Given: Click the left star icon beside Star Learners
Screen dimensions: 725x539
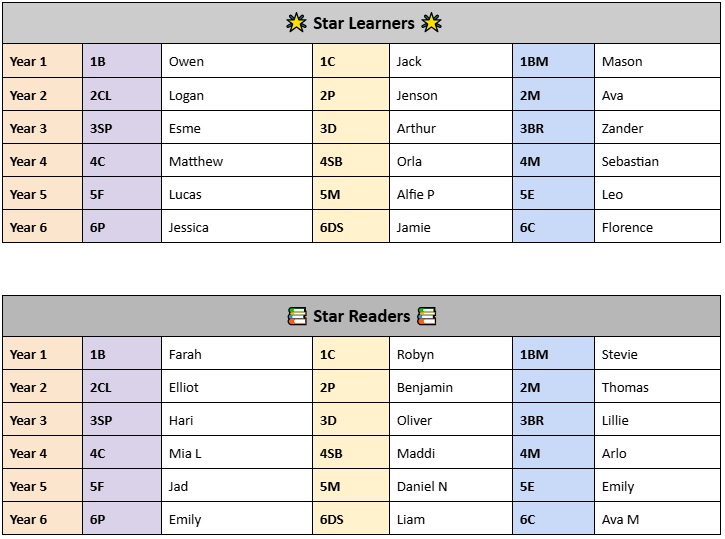Looking at the screenshot, I should coord(296,23).
